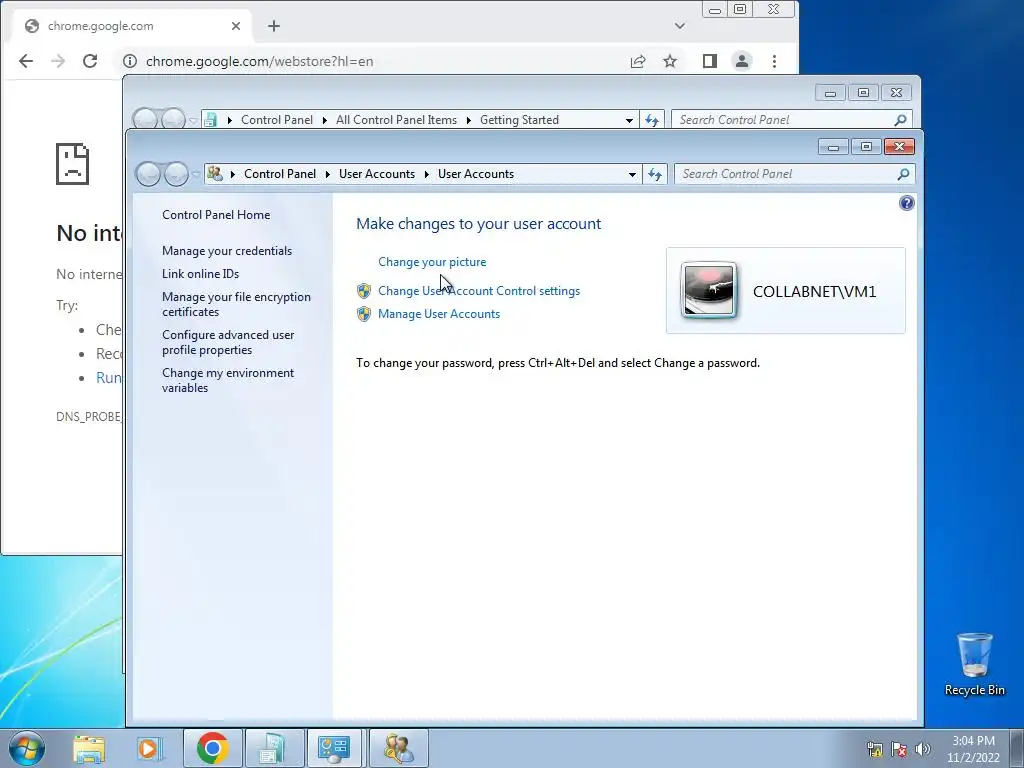The width and height of the screenshot is (1024, 768).
Task: Open Chrome profile avatar
Action: (742, 61)
